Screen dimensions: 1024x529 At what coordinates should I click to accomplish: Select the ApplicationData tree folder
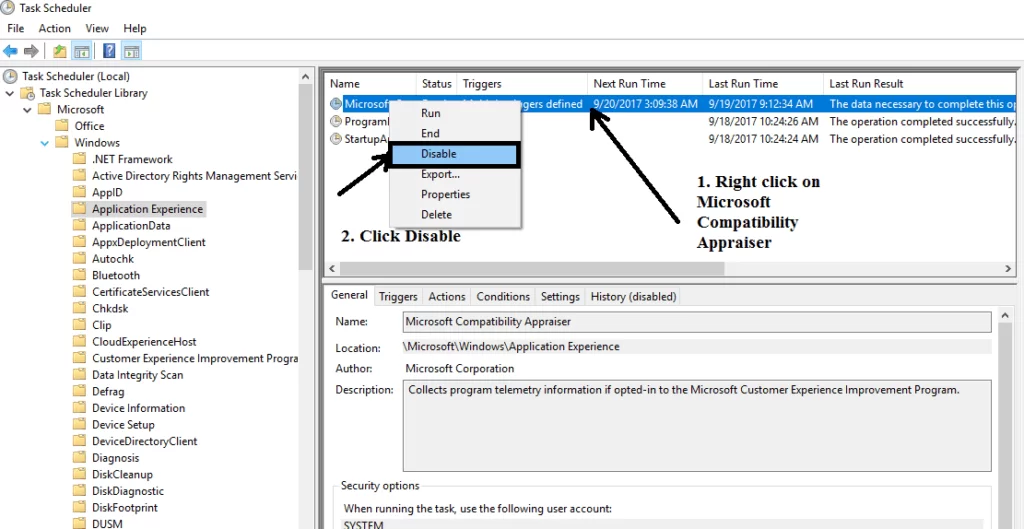coord(131,226)
